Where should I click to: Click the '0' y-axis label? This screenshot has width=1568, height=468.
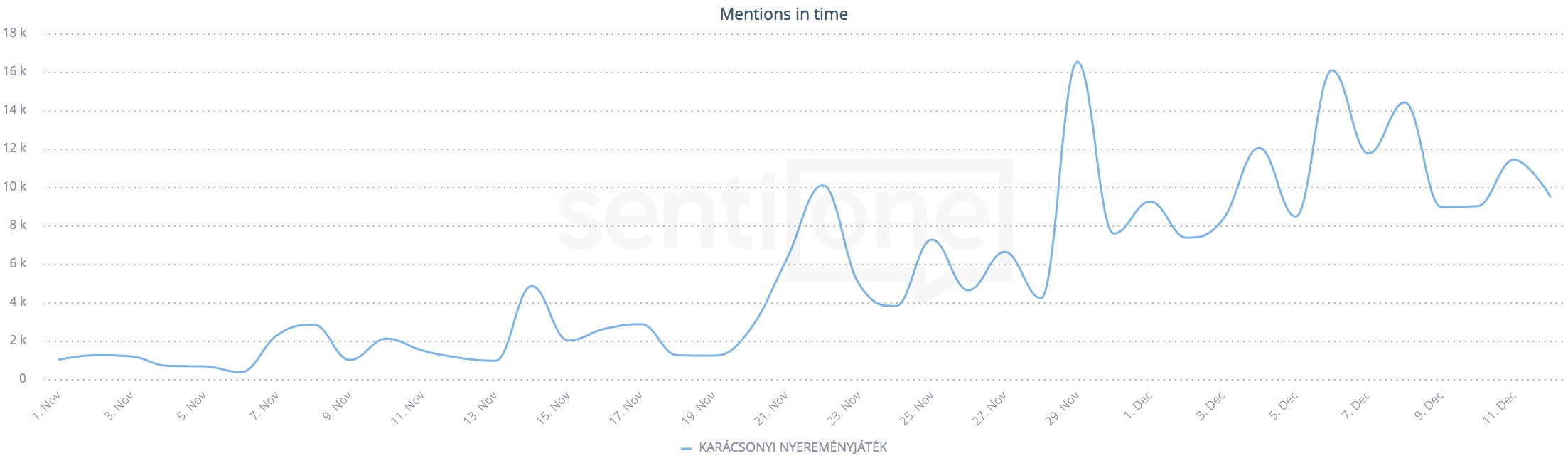pos(23,378)
